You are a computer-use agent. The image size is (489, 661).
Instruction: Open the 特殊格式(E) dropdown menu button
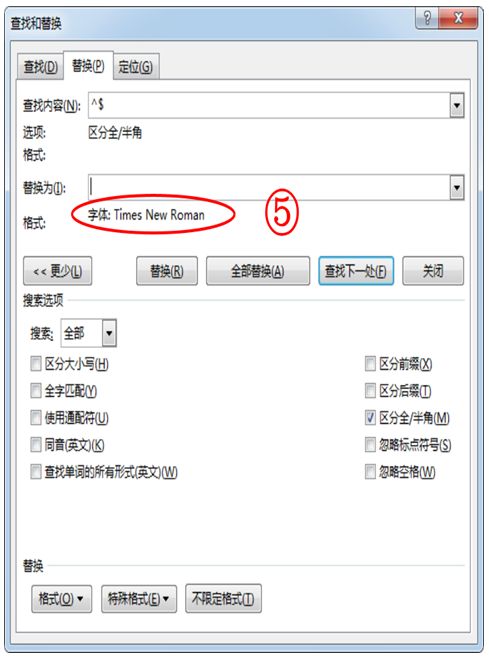point(139,598)
